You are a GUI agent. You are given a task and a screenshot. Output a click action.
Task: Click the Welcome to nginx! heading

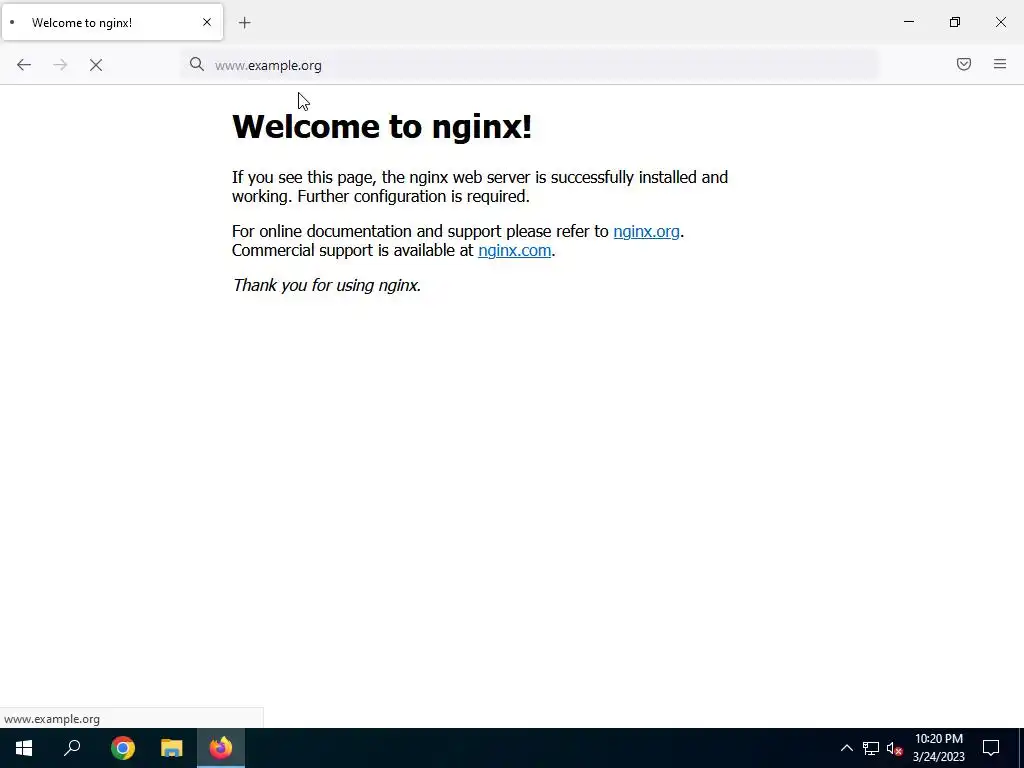pyautogui.click(x=382, y=126)
